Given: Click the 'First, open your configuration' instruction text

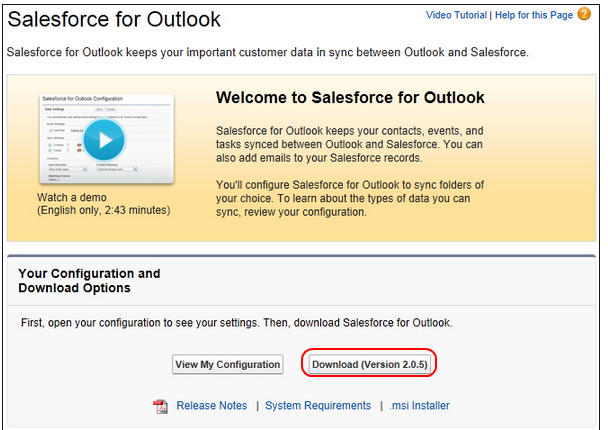Looking at the screenshot, I should (237, 323).
